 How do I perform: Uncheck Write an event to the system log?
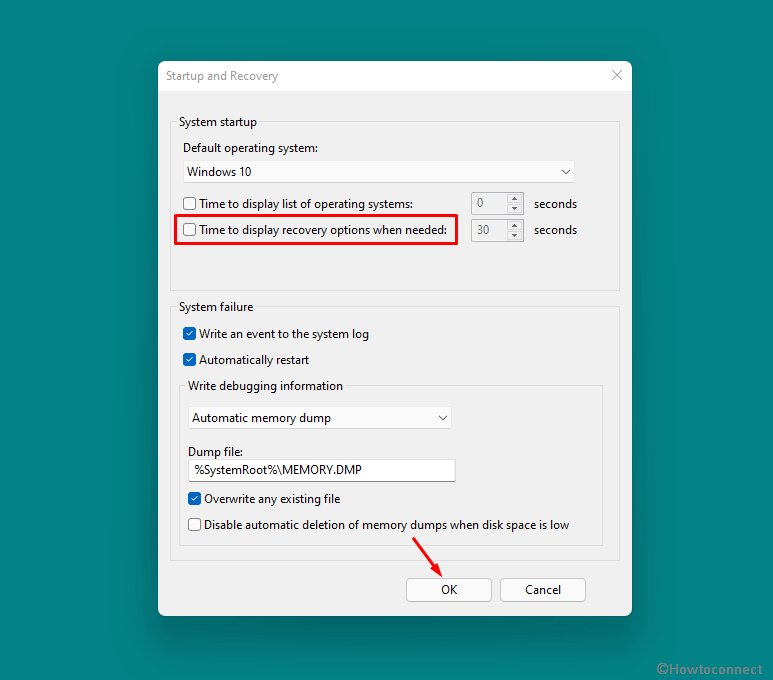click(190, 334)
